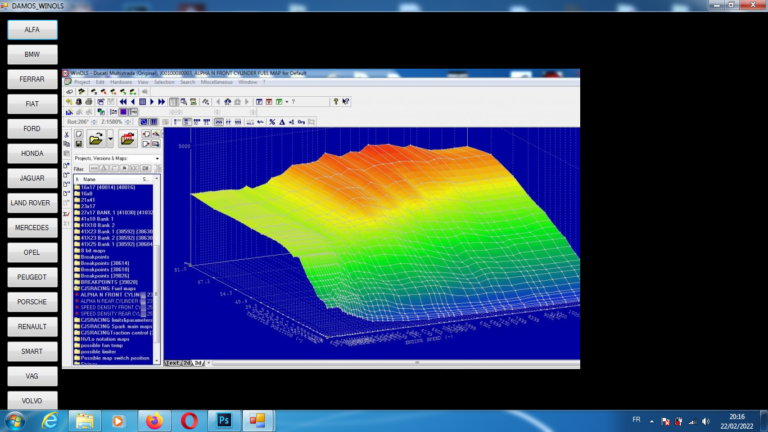Click the single right blue arrow icon
The height and width of the screenshot is (432, 768).
(x=152, y=101)
